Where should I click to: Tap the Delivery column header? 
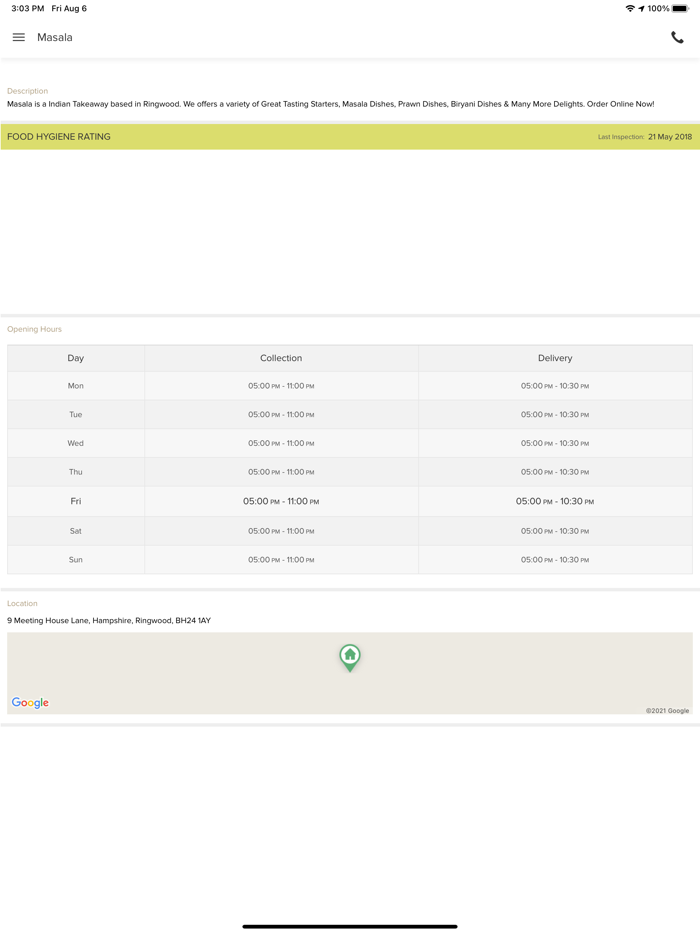click(555, 358)
